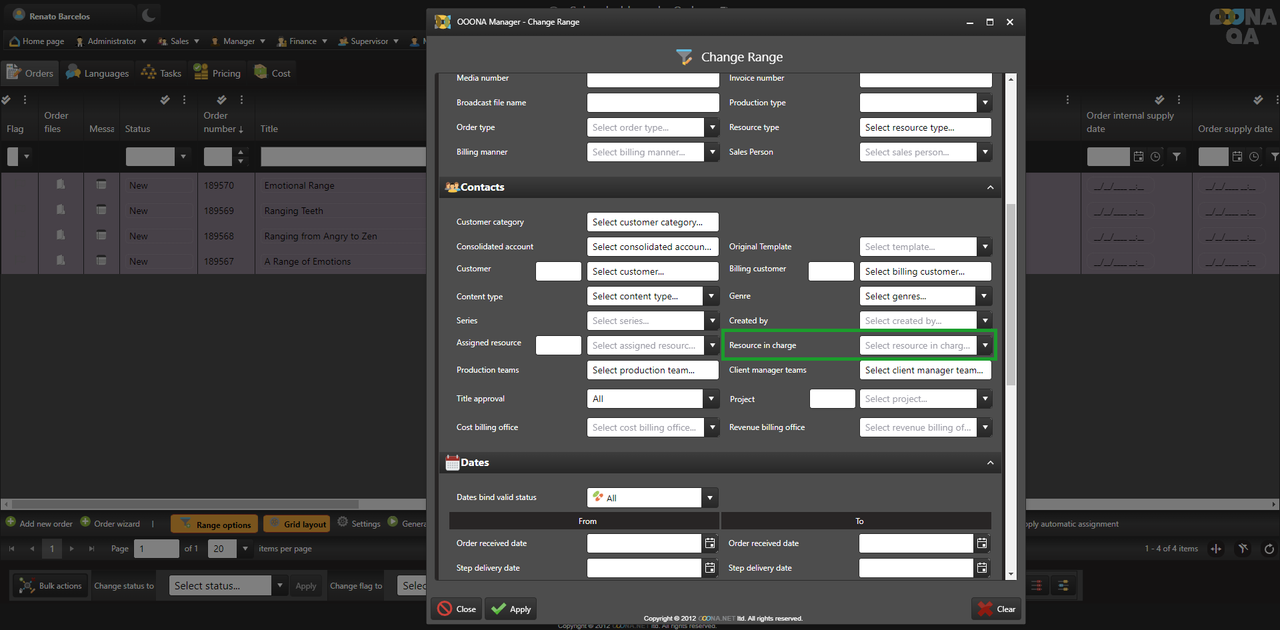
Task: Open the Finance menu
Action: click(296, 42)
